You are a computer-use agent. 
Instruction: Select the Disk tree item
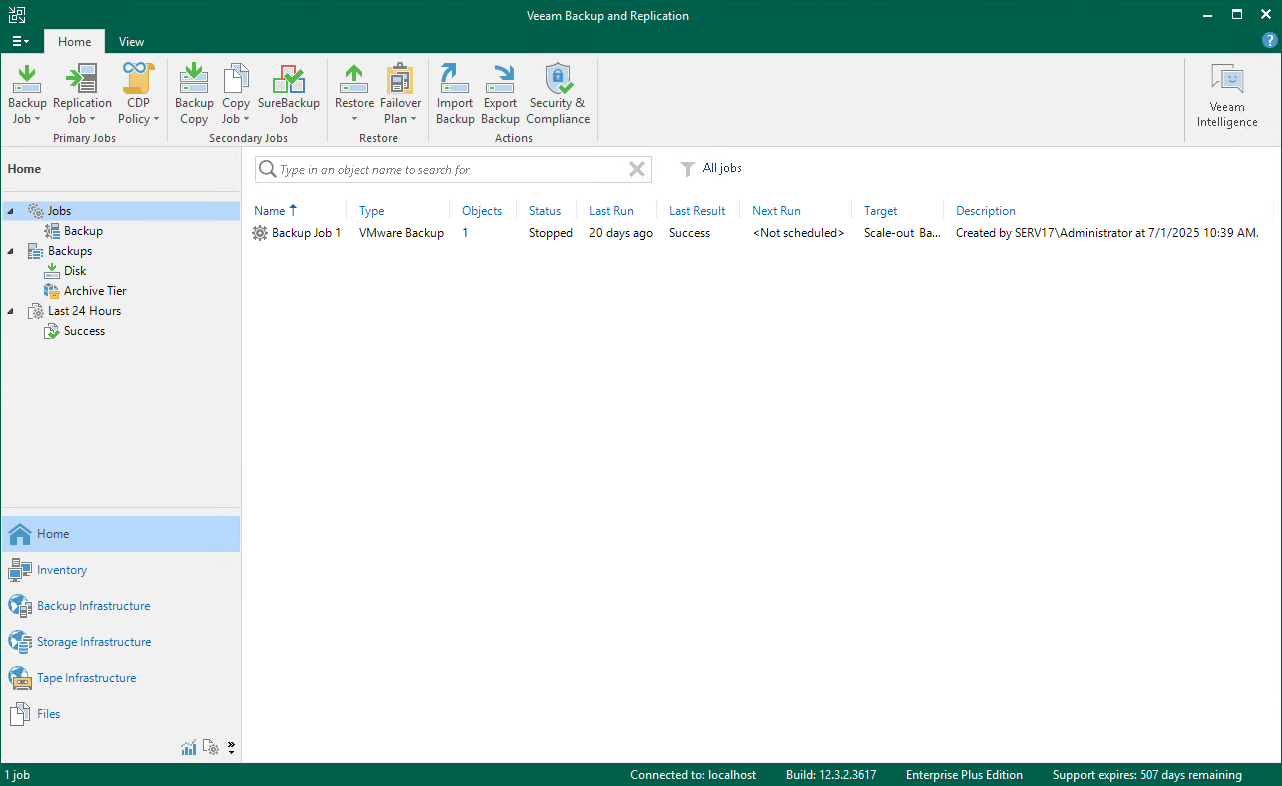click(75, 271)
